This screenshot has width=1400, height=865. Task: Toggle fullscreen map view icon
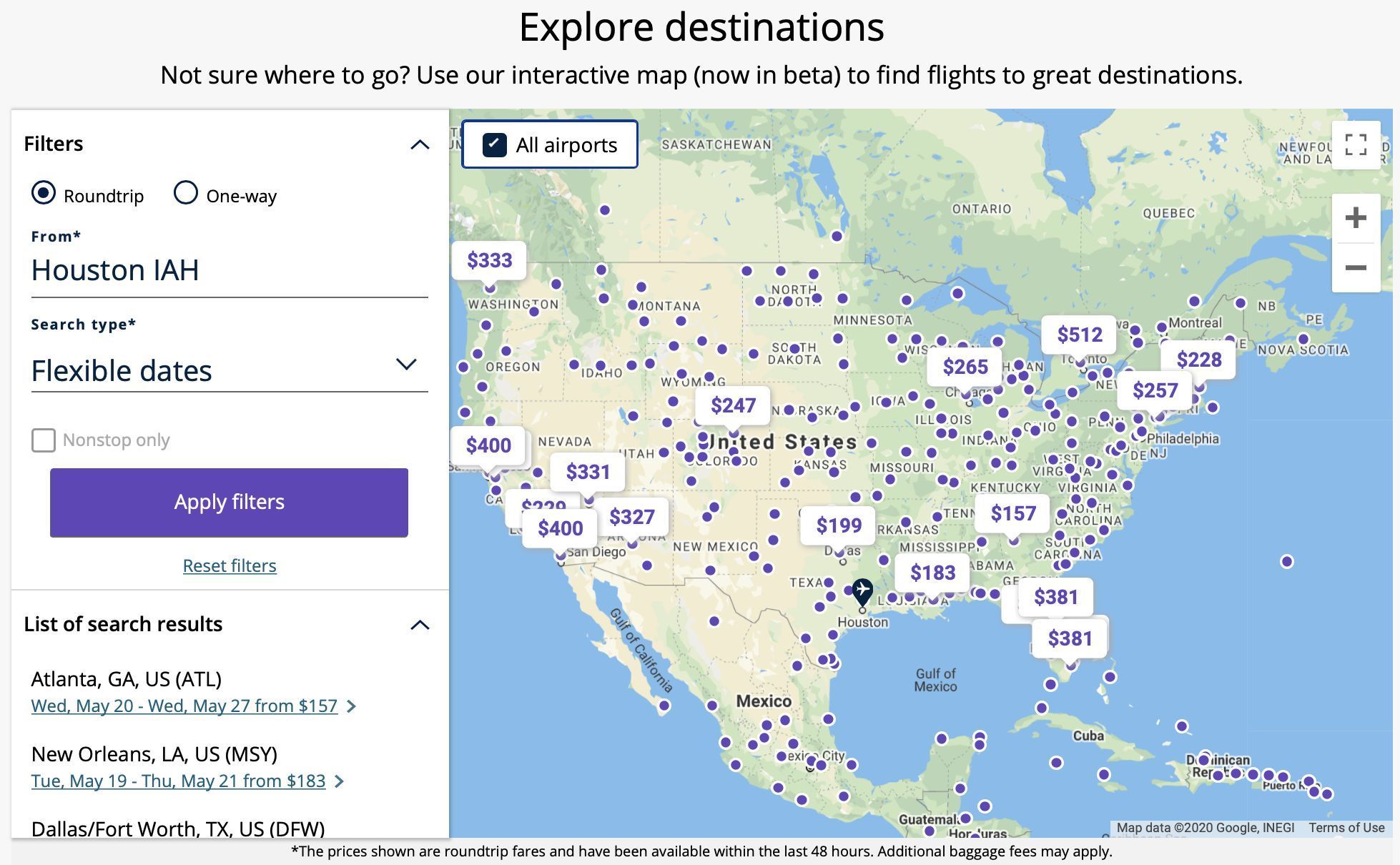point(1356,144)
